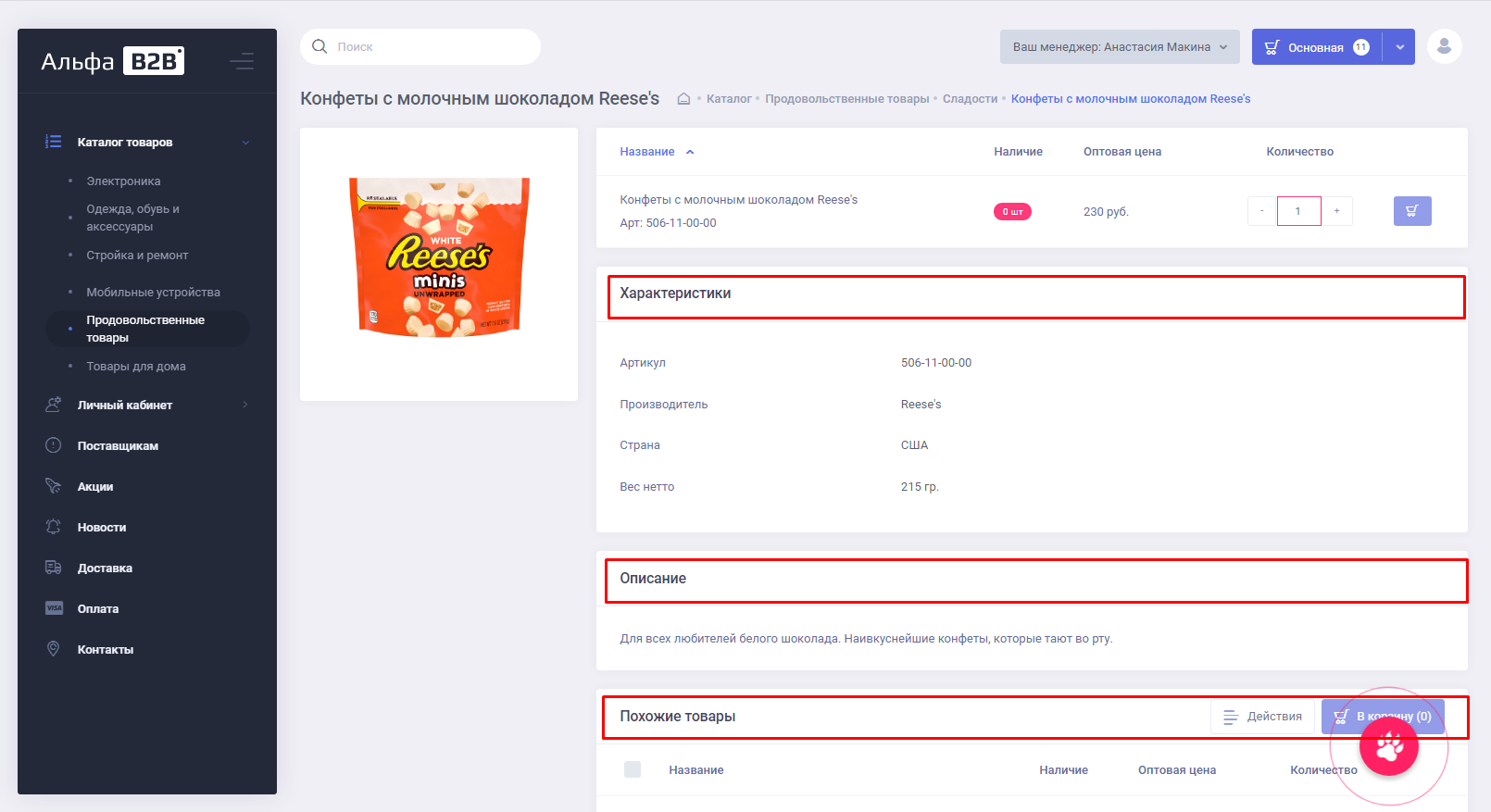The height and width of the screenshot is (812, 1491).
Task: Click the Каталог товаров list icon
Action: 54,142
